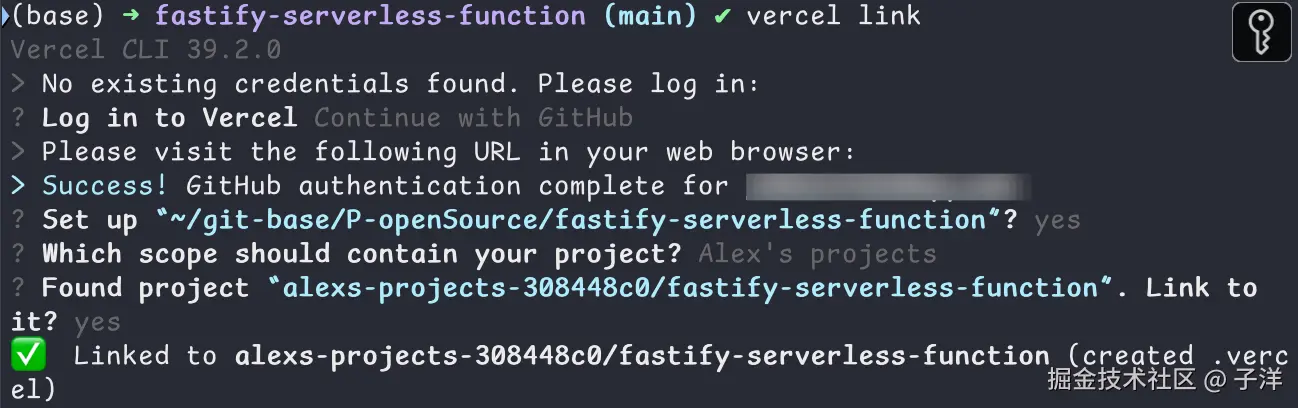Click the 'yes' answer after Set up path
This screenshot has width=1298, height=408.
1057,222
